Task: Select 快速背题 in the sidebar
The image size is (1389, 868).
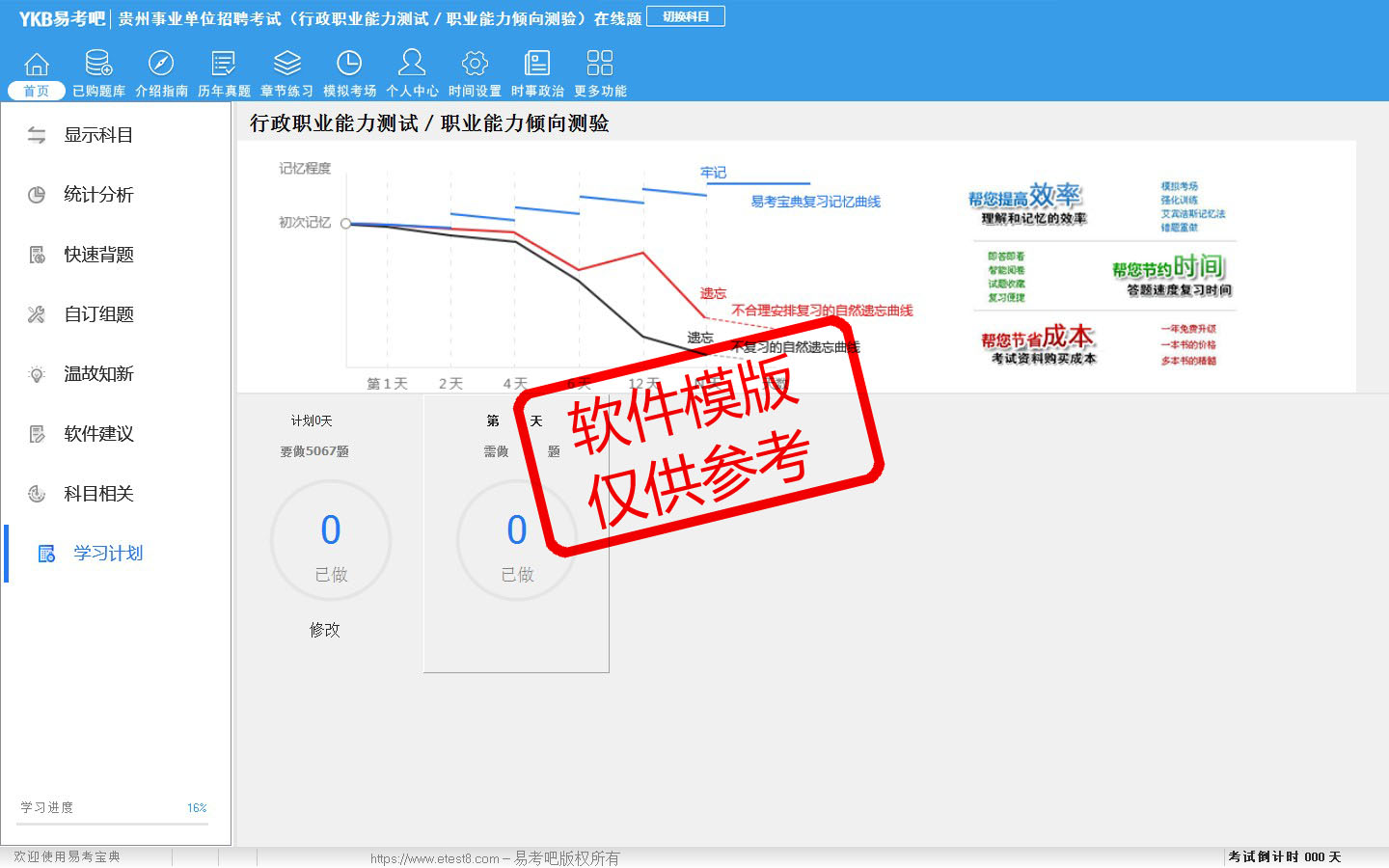Action: coord(97,255)
